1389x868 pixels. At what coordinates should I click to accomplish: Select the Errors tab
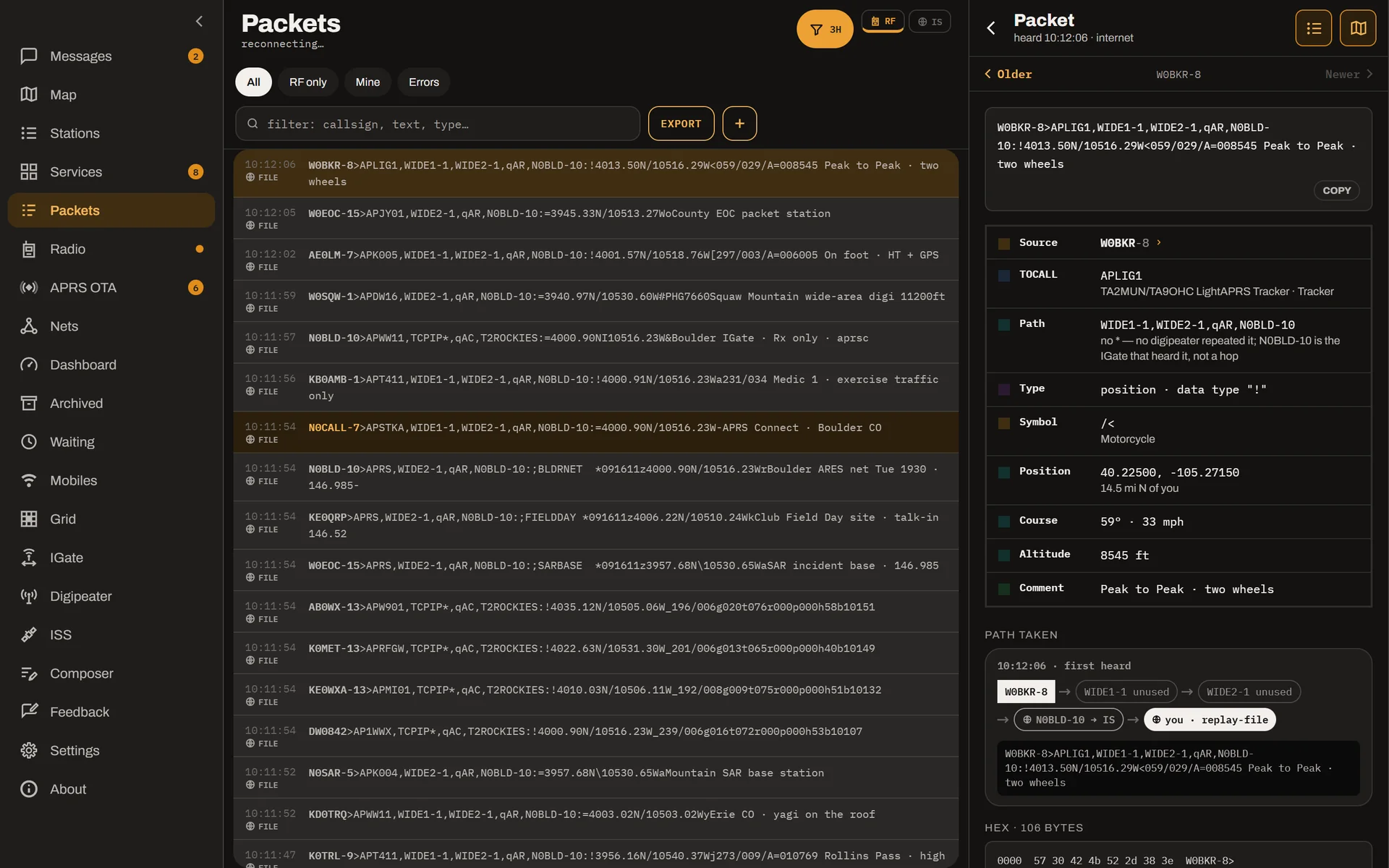(x=424, y=82)
